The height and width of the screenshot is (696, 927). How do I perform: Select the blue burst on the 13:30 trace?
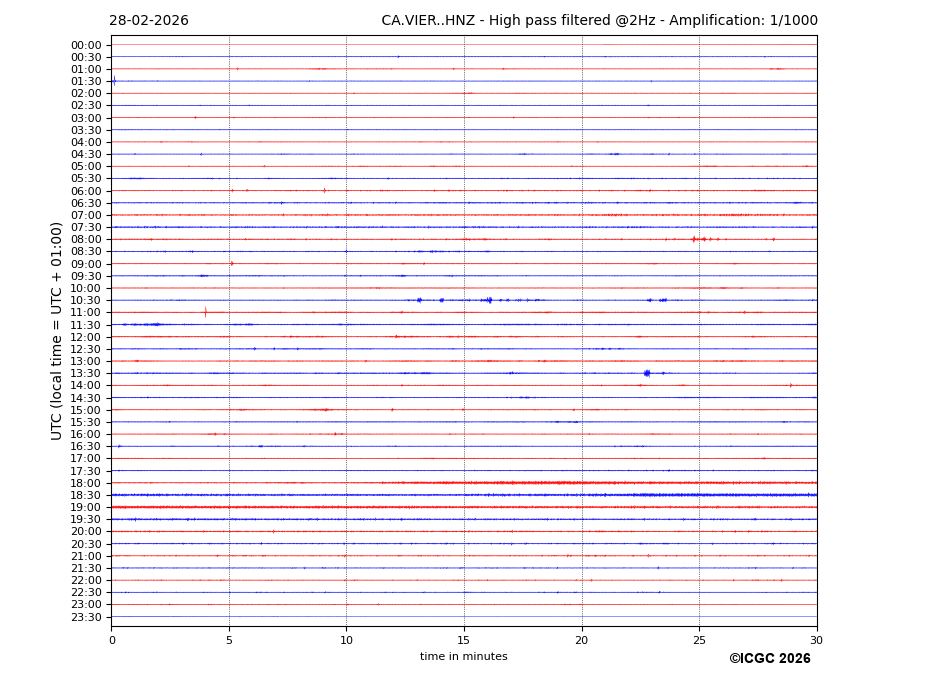tap(647, 373)
